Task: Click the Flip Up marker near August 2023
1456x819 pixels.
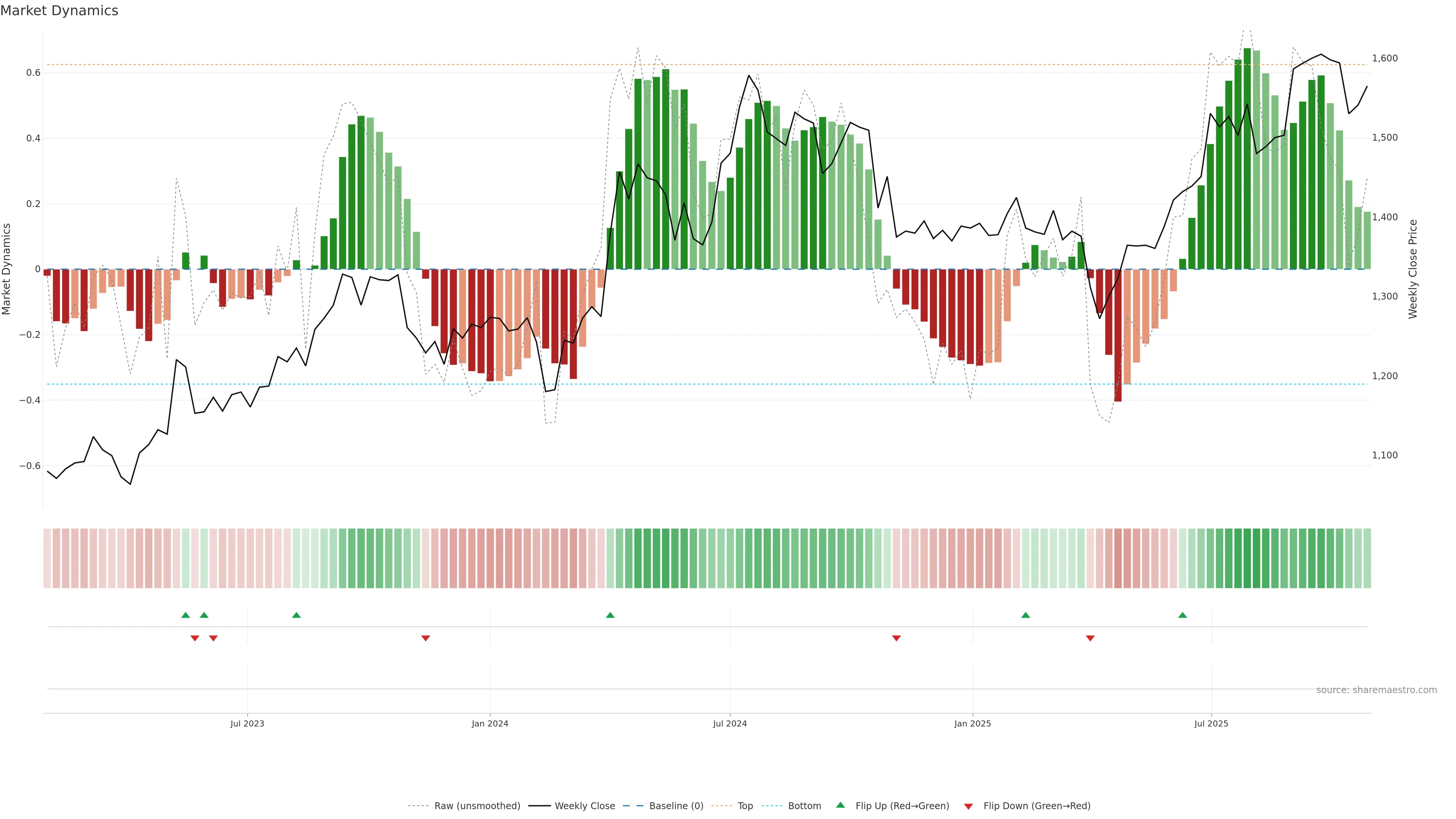Action: pos(296,615)
